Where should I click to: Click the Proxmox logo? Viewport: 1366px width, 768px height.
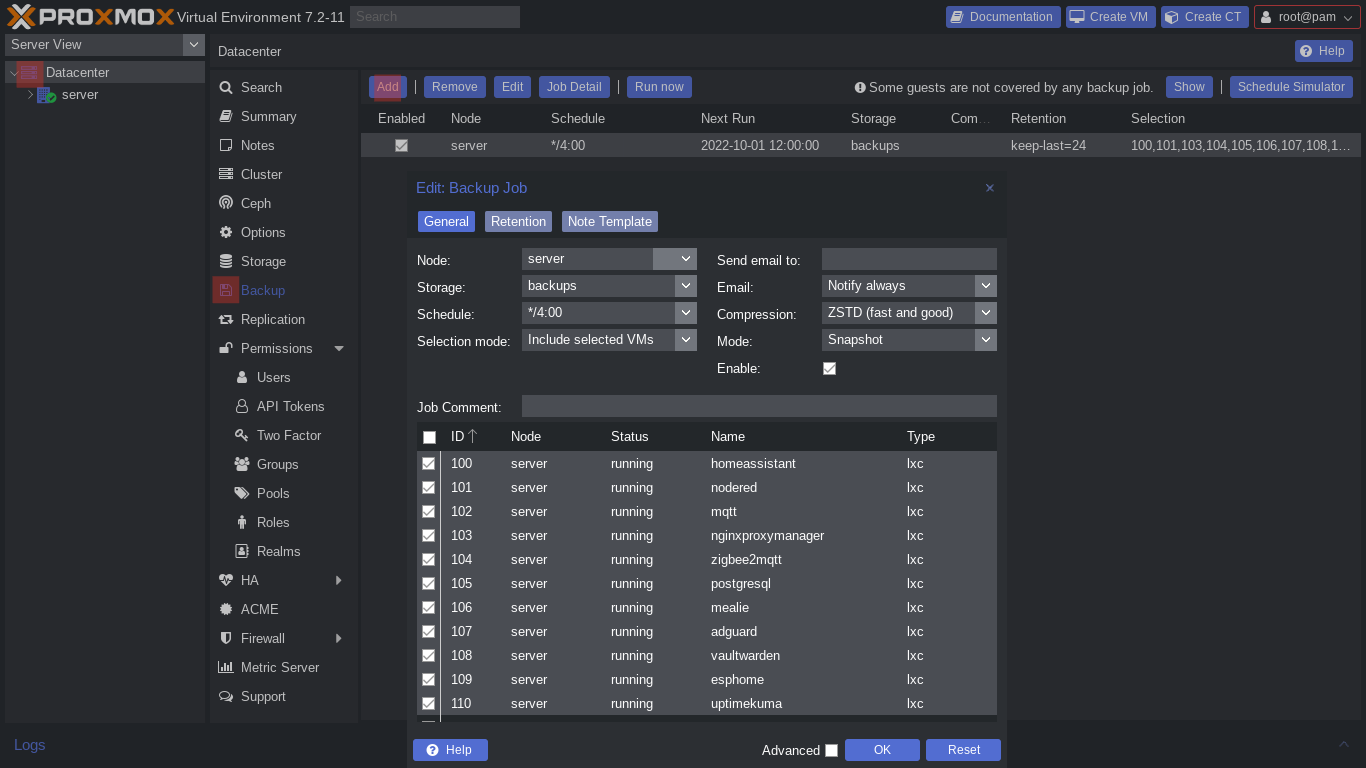click(x=90, y=16)
